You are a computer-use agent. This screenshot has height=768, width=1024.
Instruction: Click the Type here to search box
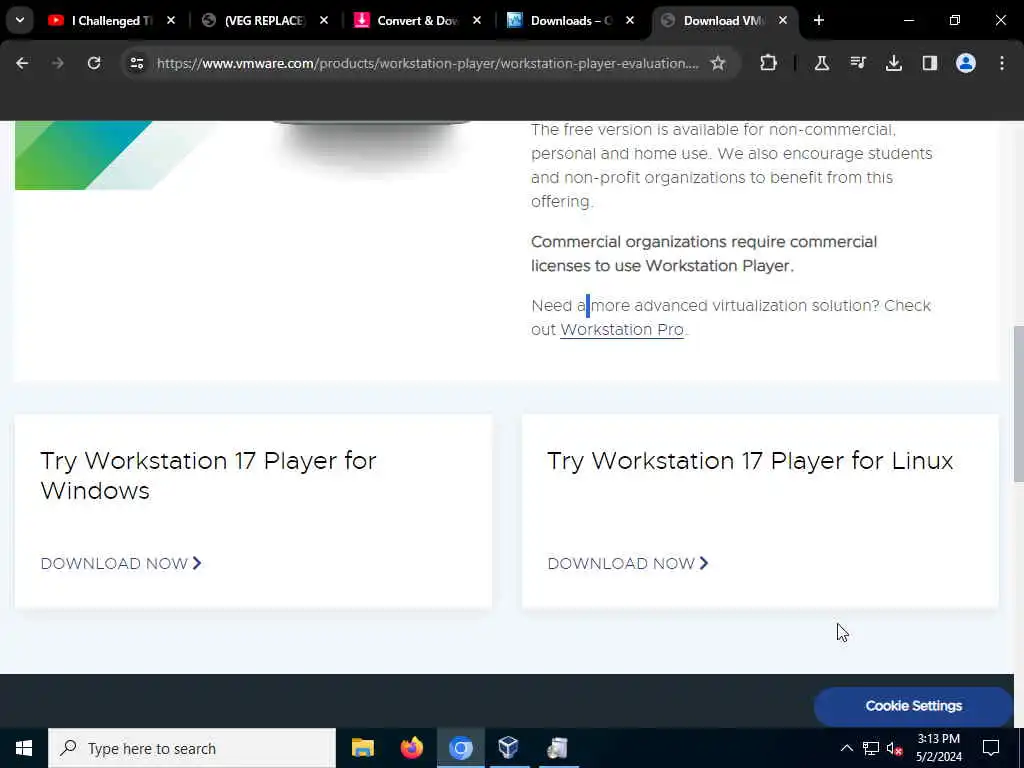[192, 748]
